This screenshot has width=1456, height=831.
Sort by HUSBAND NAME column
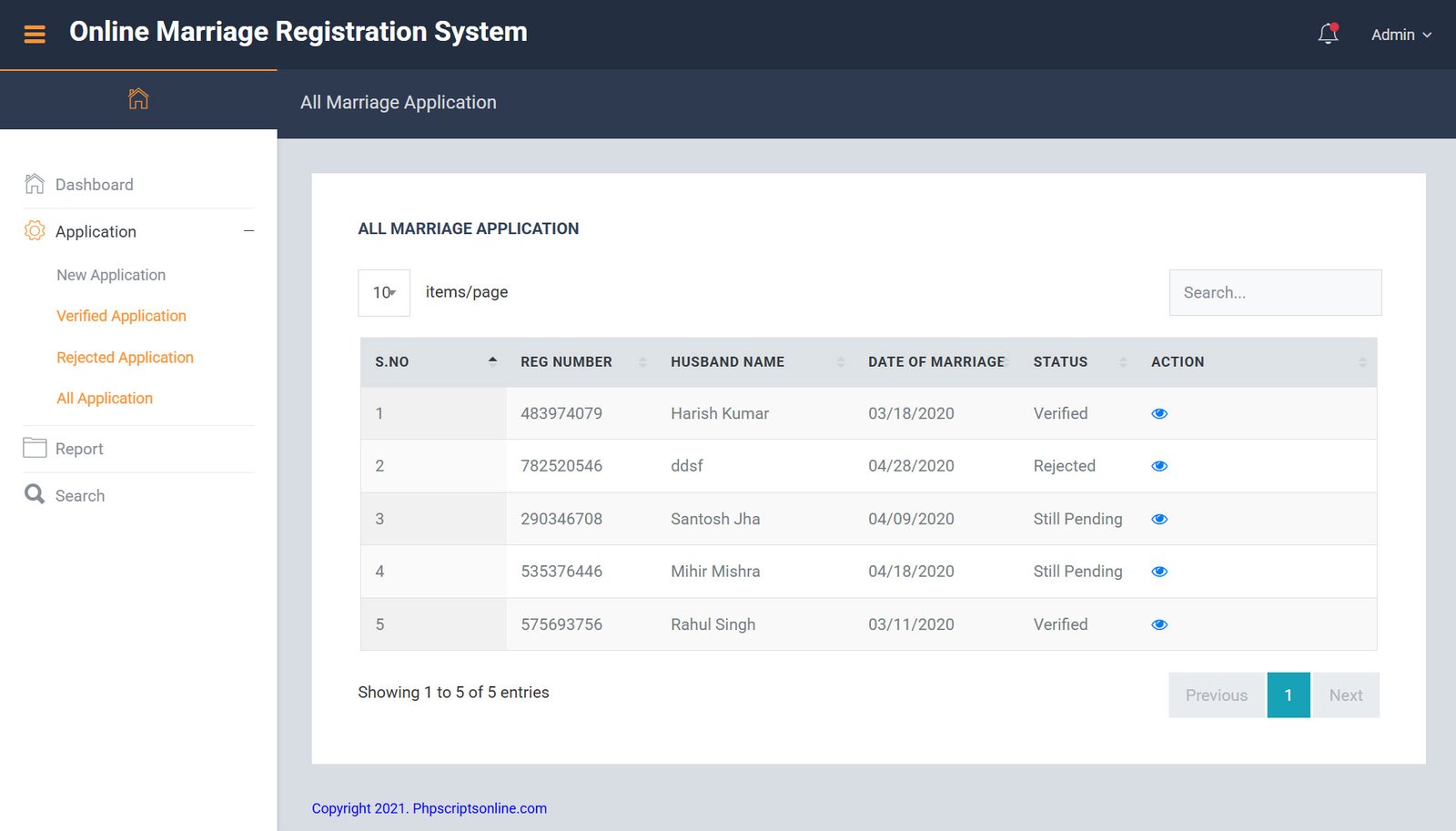click(755, 362)
